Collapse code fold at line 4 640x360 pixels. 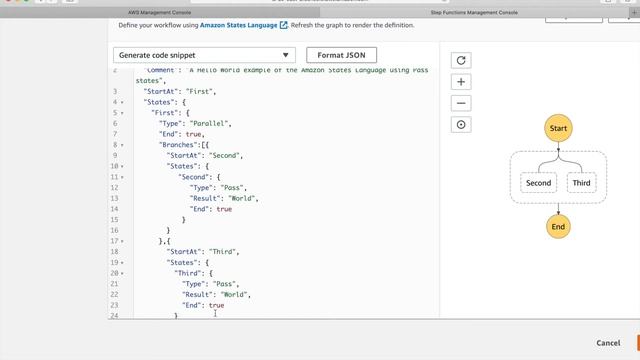point(122,102)
